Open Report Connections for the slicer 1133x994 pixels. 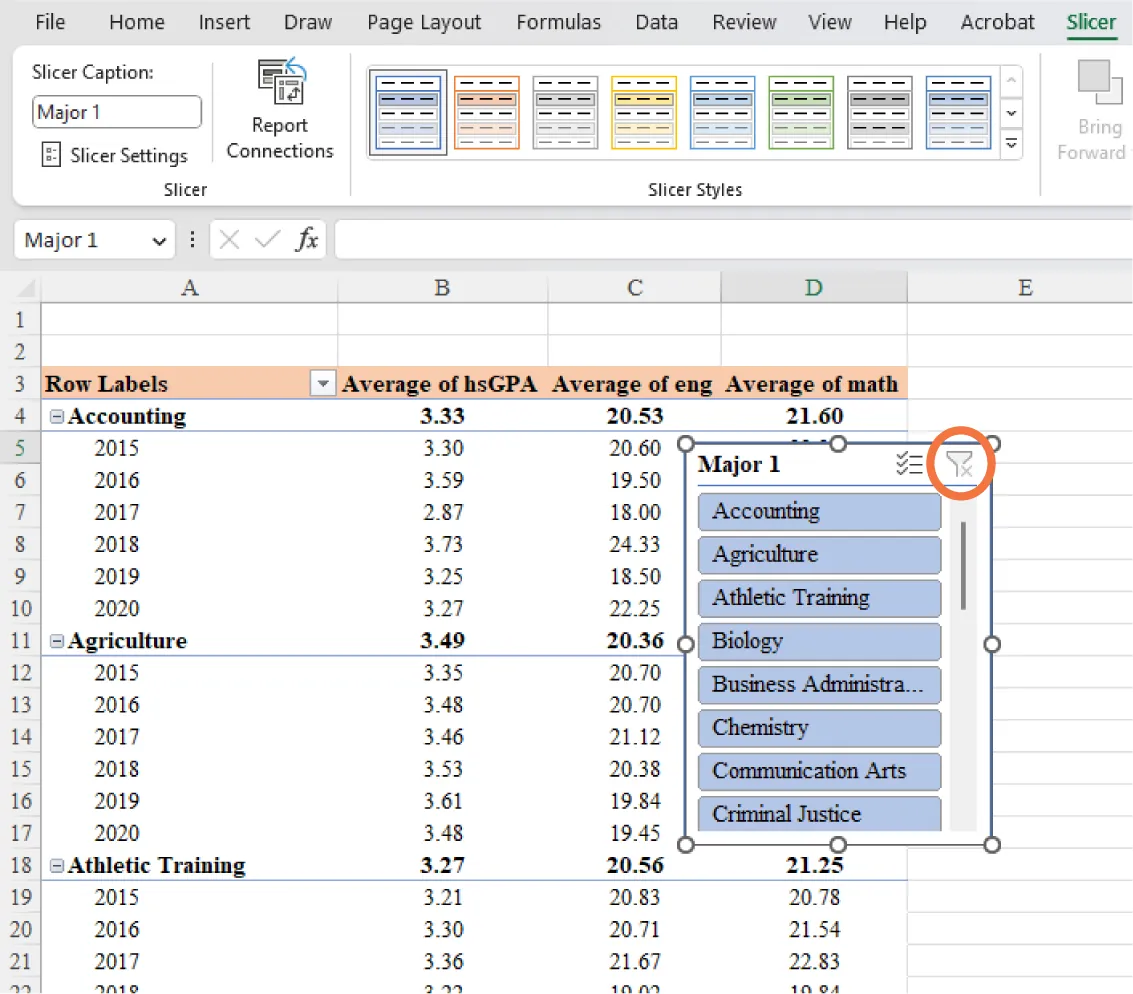tap(280, 110)
